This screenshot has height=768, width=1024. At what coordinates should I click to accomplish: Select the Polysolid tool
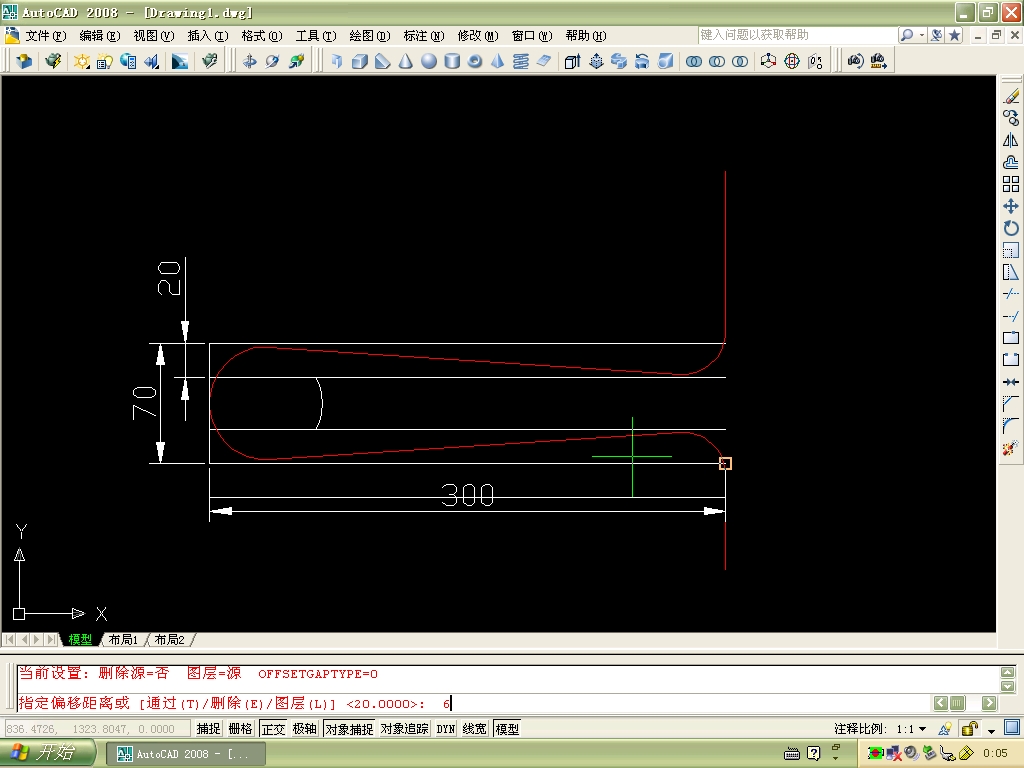coord(336,61)
